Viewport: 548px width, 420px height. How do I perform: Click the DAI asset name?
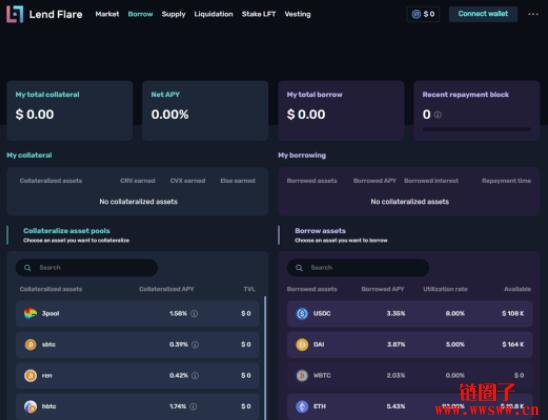[x=319, y=345]
